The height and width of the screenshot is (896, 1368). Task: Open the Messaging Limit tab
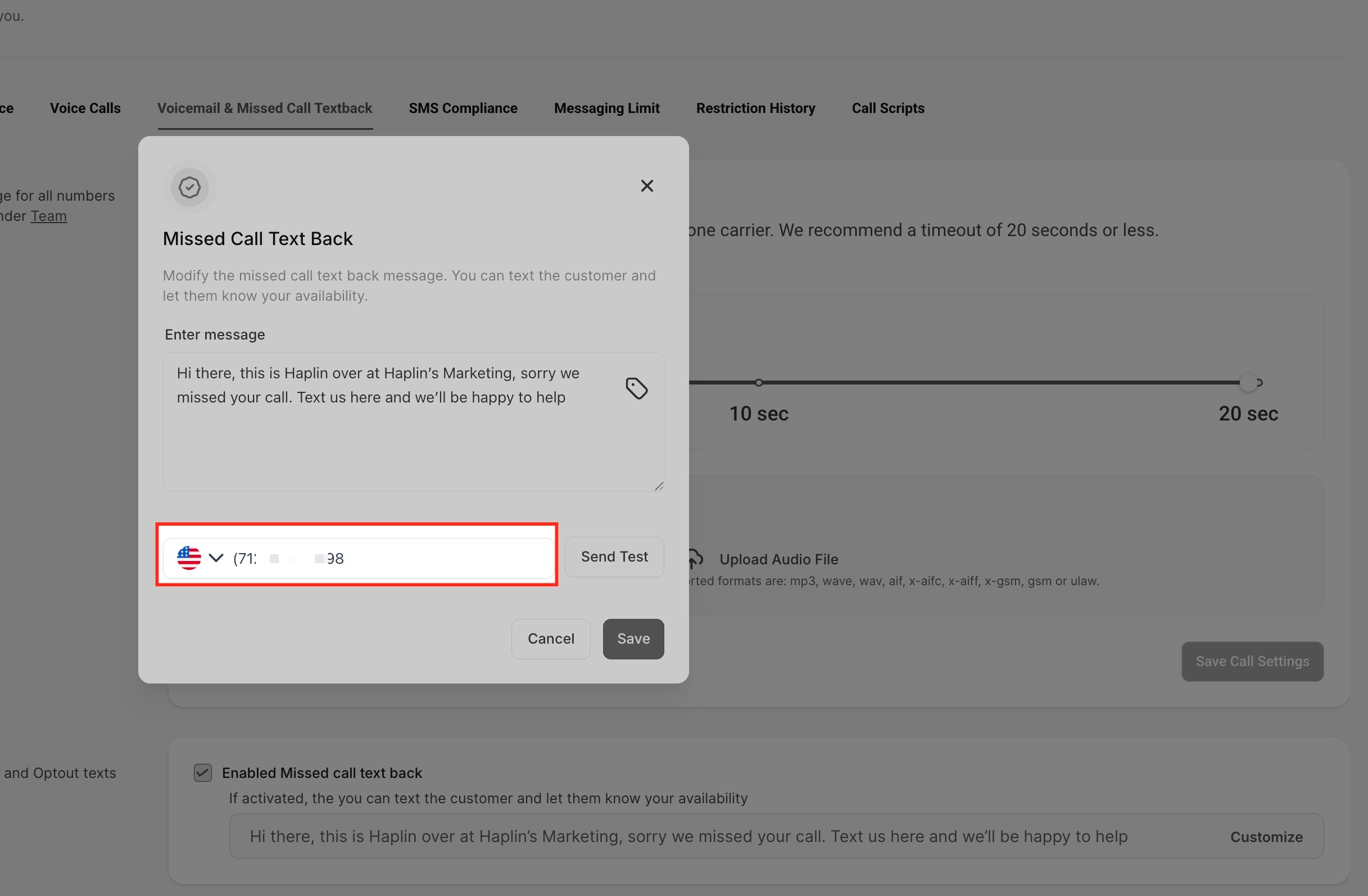tap(606, 108)
